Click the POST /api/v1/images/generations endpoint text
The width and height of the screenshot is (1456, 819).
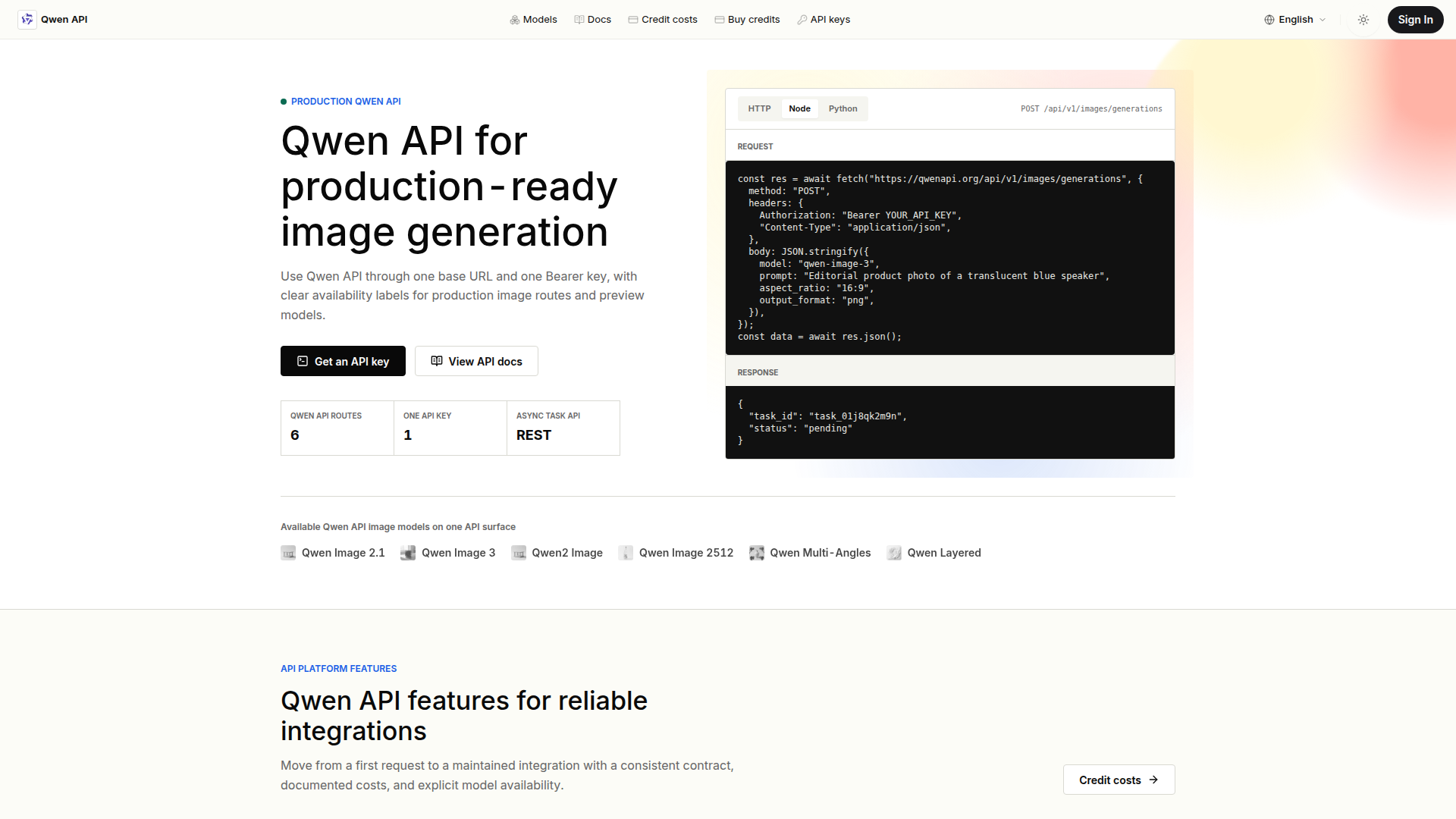click(x=1091, y=109)
